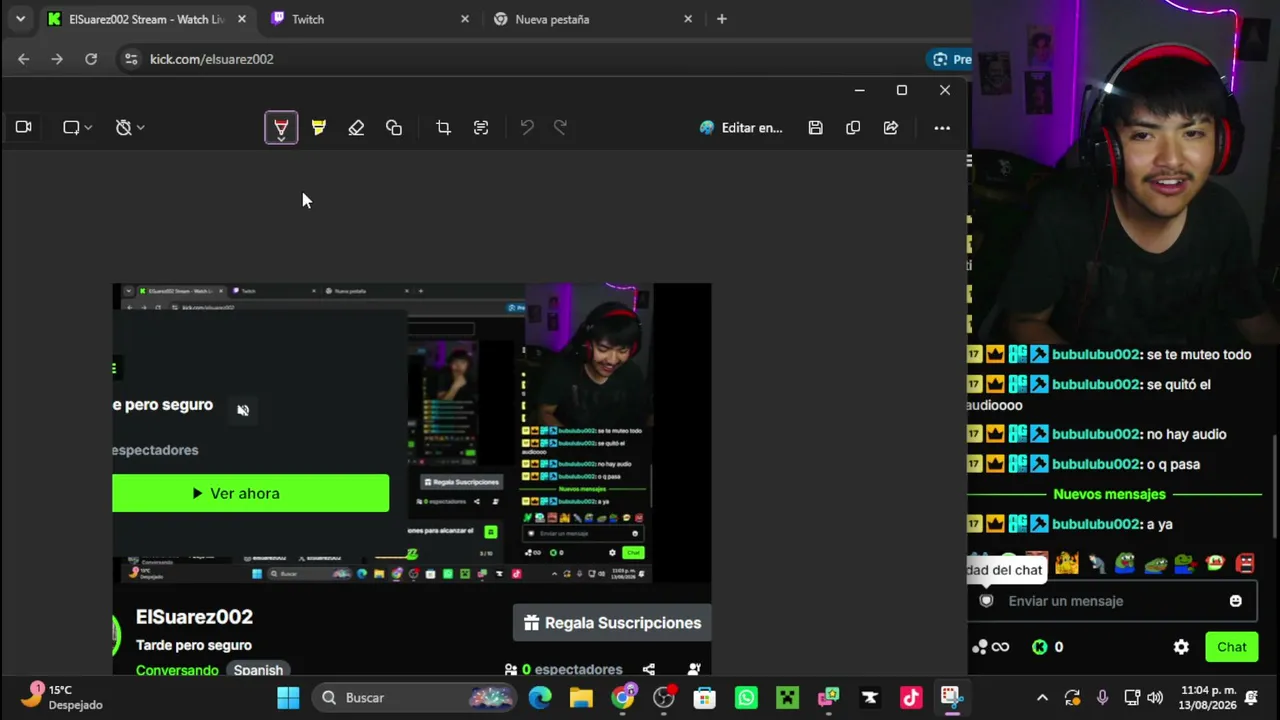
Task: Click username in 'no hay audio' message
Action: click(1095, 434)
